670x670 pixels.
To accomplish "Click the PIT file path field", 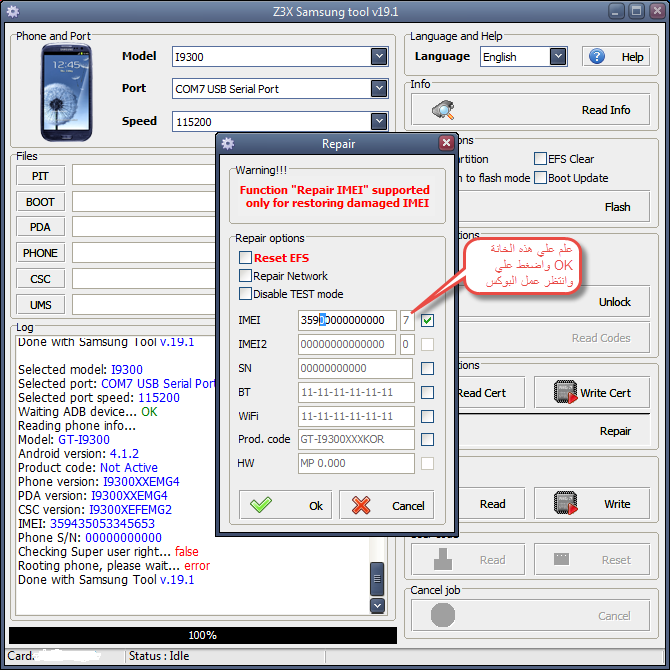I will click(144, 175).
